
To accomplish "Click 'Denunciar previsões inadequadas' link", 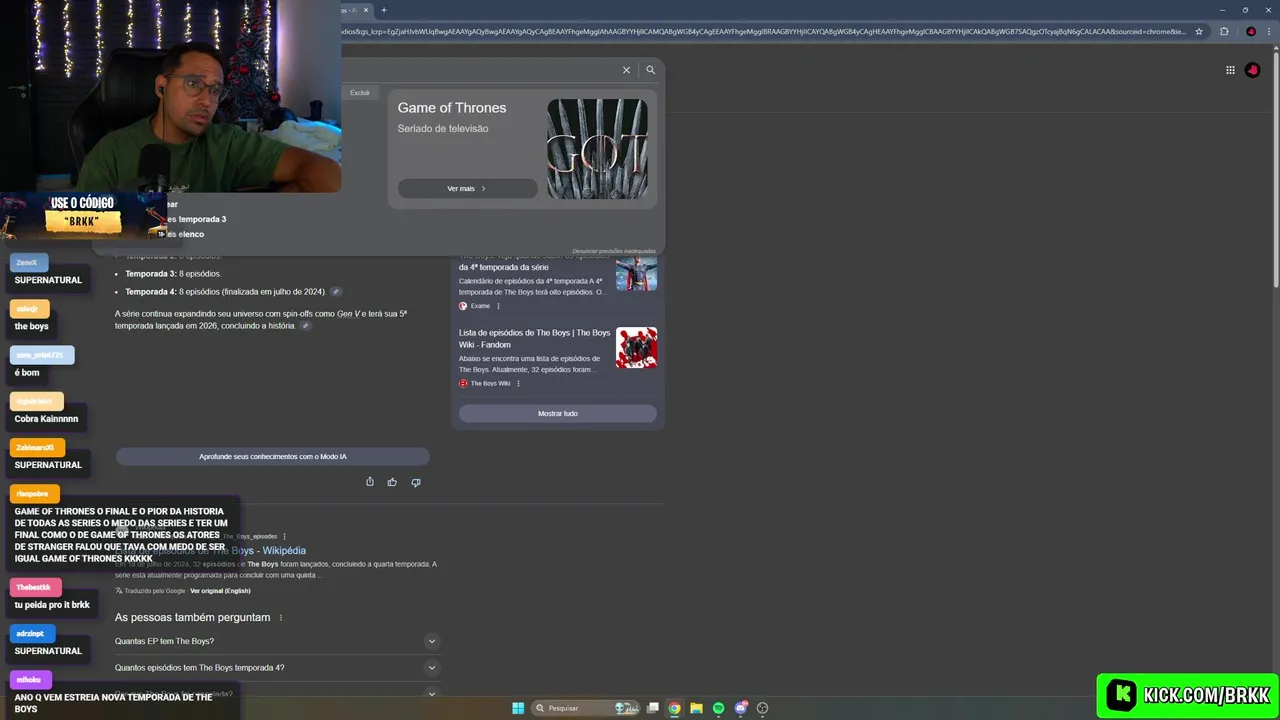I will click(614, 251).
